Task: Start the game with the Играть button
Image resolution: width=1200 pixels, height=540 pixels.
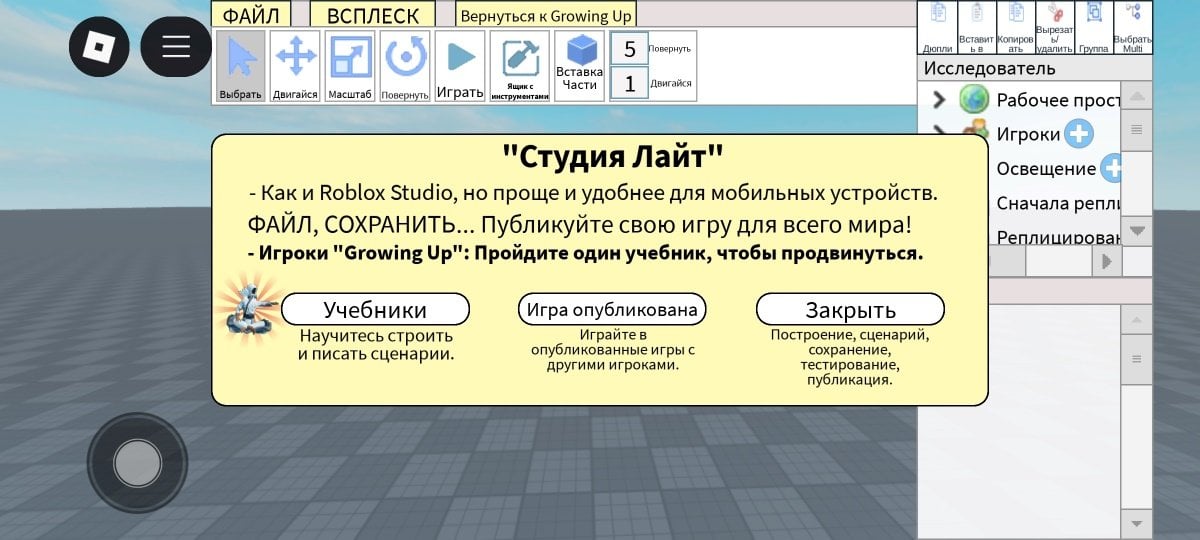Action: tap(460, 66)
